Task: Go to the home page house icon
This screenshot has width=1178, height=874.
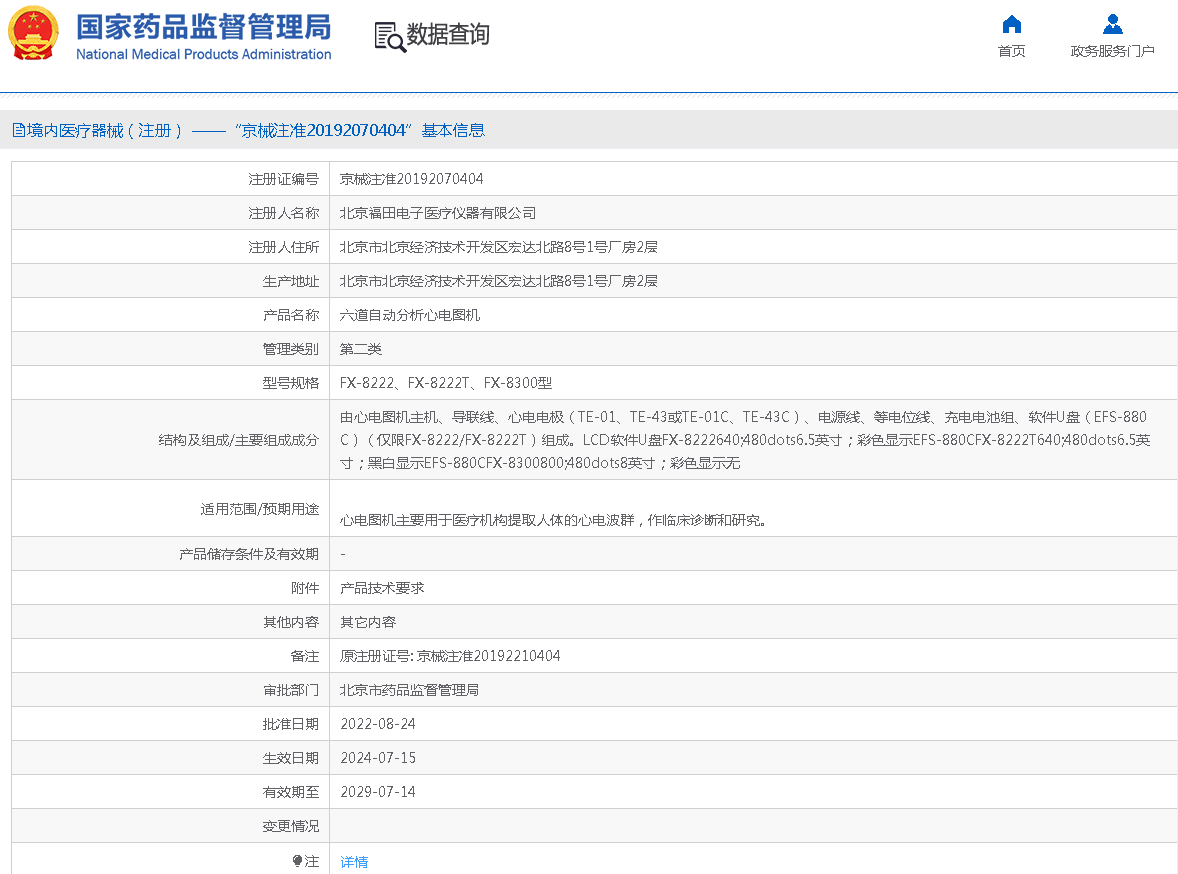Action: pos(1011,25)
